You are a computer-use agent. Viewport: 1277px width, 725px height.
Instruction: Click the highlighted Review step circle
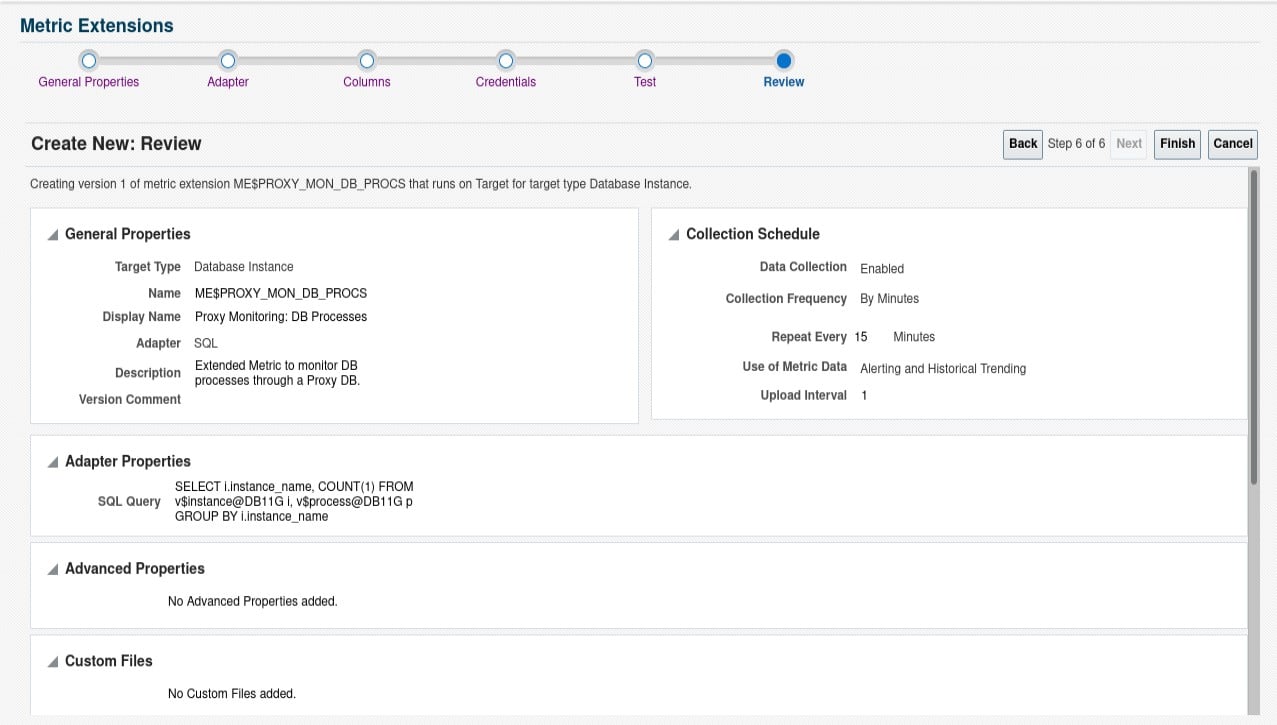click(x=783, y=59)
